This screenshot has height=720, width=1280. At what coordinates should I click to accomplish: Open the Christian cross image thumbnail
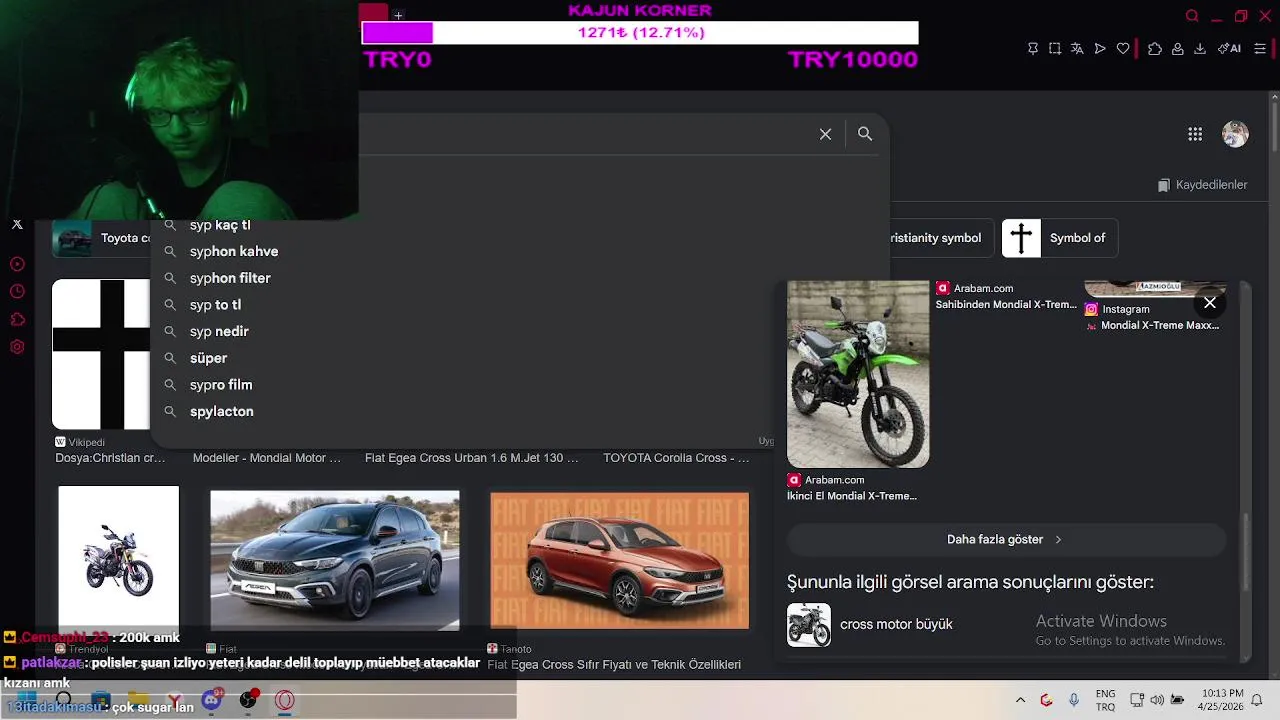pyautogui.click(x=101, y=354)
